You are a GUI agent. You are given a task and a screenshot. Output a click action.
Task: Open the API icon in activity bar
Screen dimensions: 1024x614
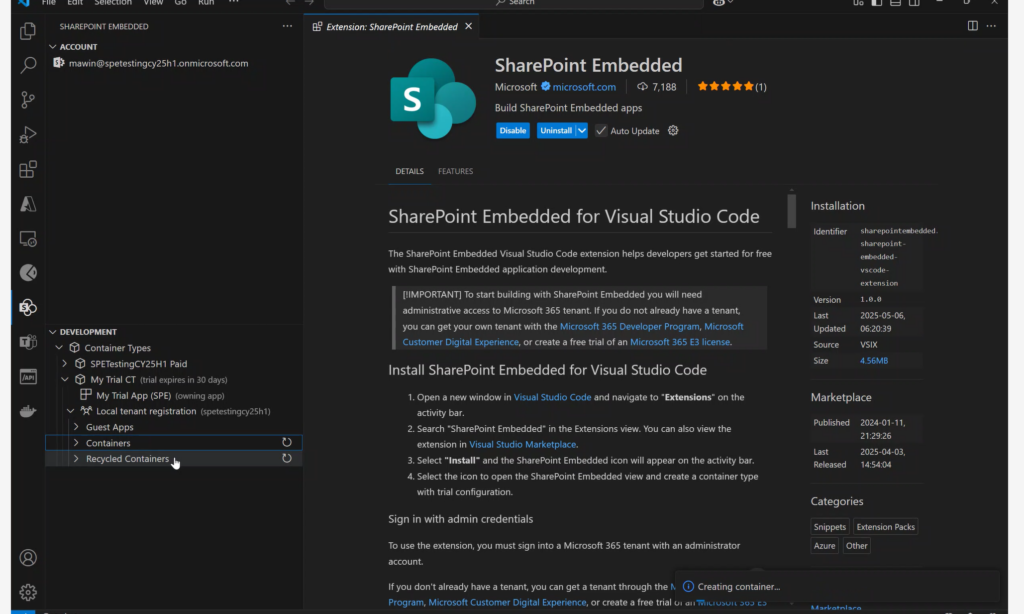click(27, 377)
